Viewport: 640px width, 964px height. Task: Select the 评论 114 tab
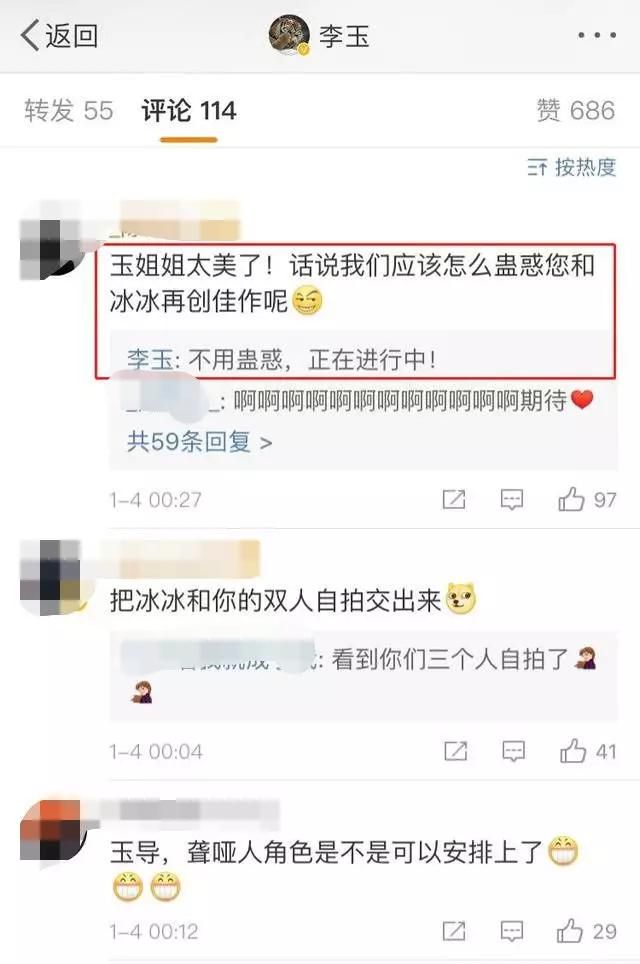click(x=189, y=111)
